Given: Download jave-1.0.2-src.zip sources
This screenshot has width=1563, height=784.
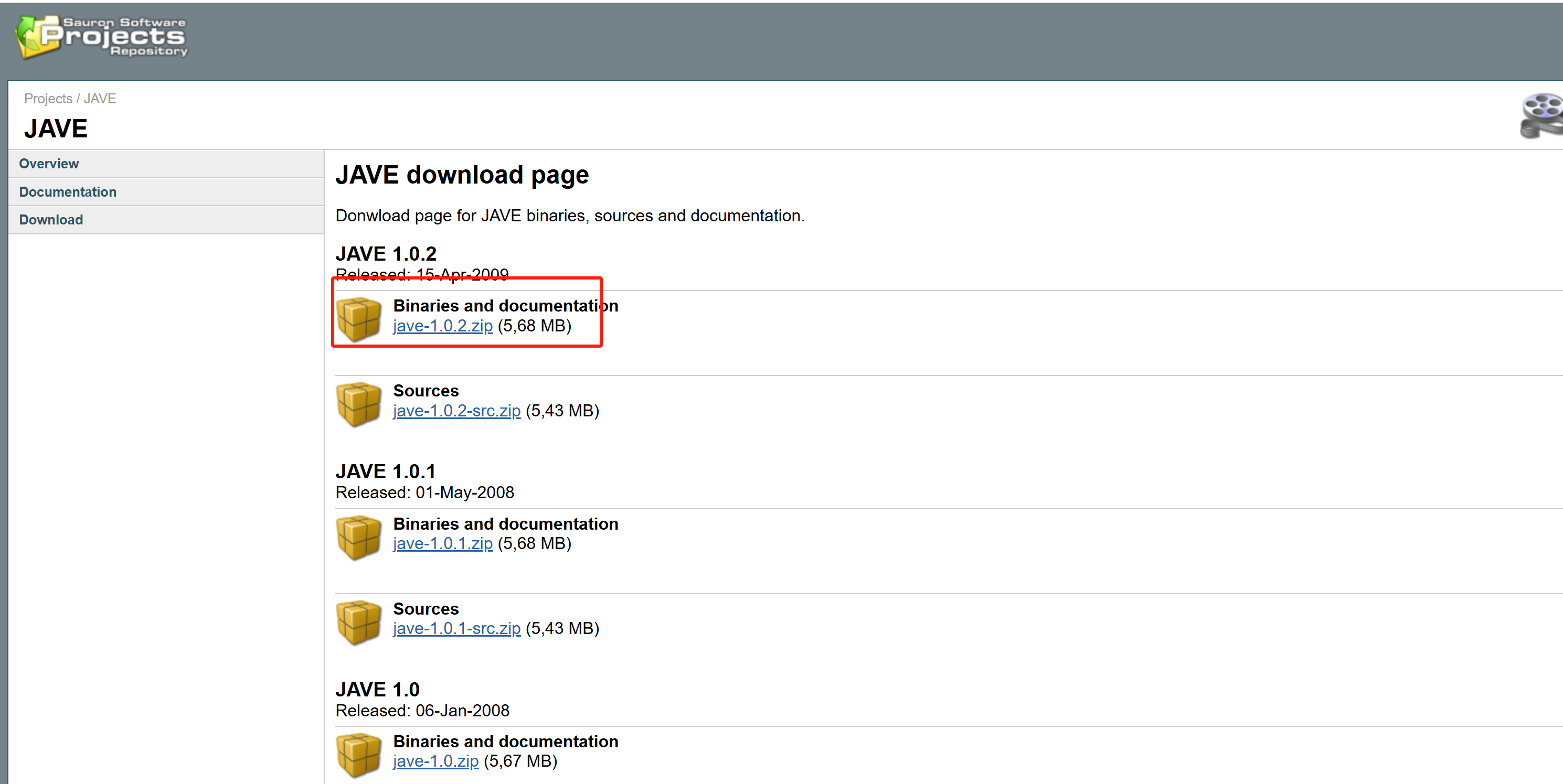Looking at the screenshot, I should point(456,411).
